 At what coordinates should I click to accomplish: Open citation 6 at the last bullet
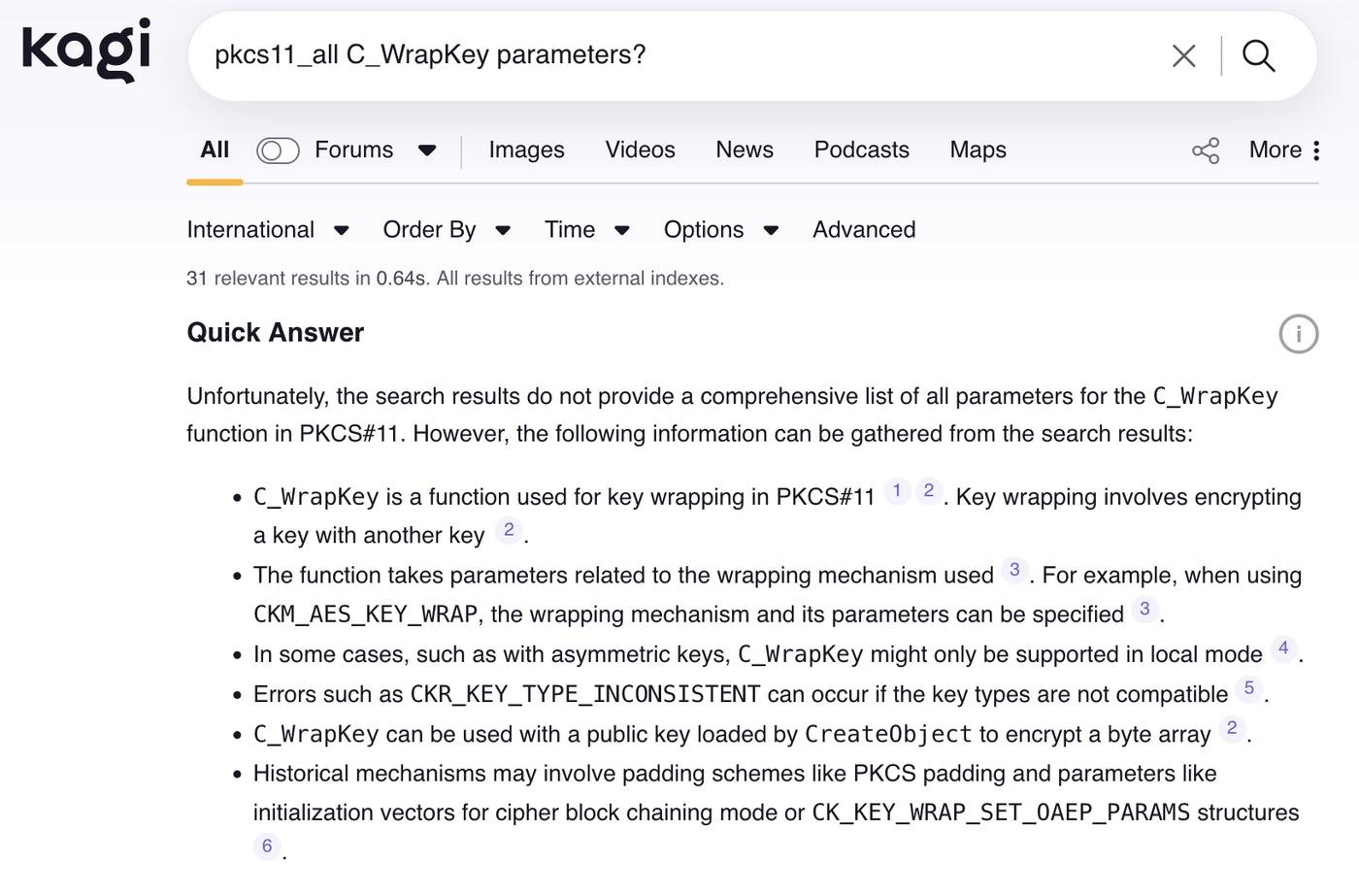267,846
